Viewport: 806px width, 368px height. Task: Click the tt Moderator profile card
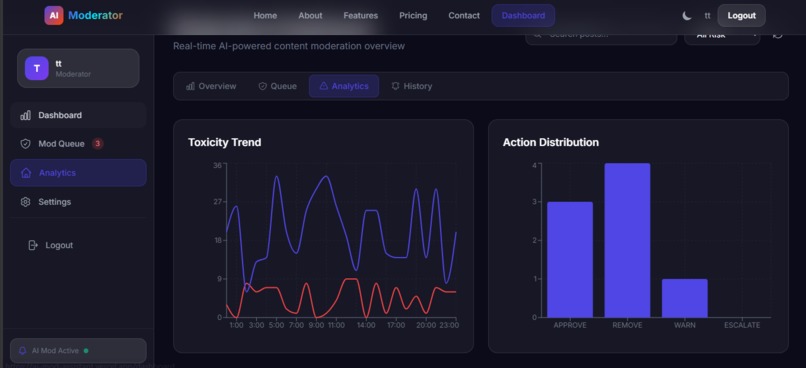pyautogui.click(x=78, y=68)
